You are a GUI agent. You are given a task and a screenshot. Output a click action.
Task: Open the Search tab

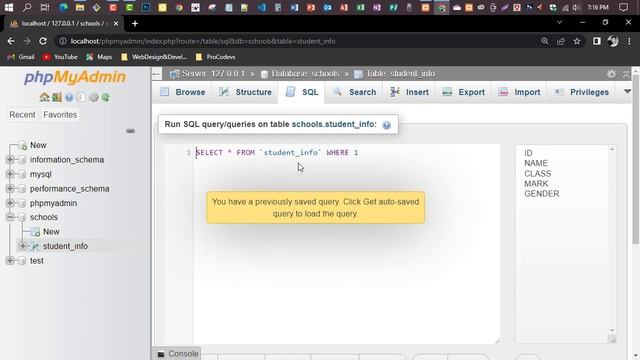click(x=354, y=92)
